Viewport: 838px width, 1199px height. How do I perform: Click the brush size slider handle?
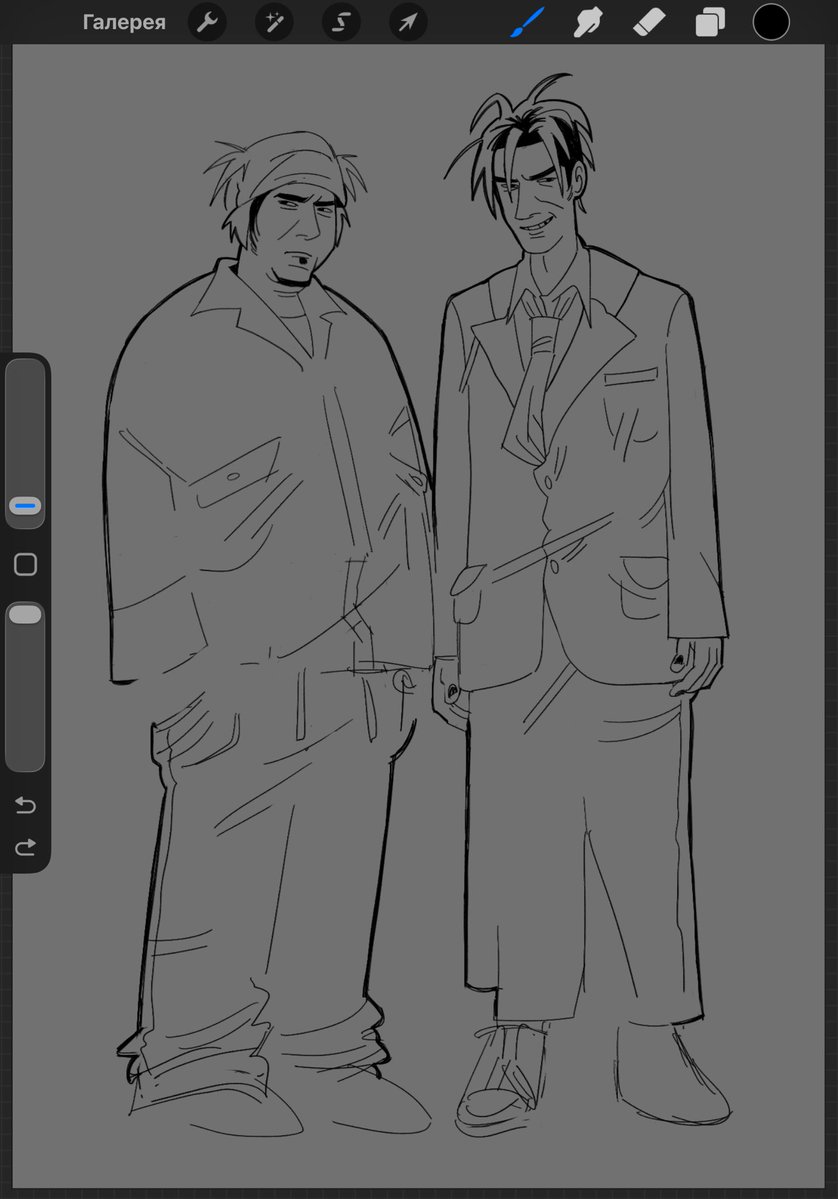25,506
